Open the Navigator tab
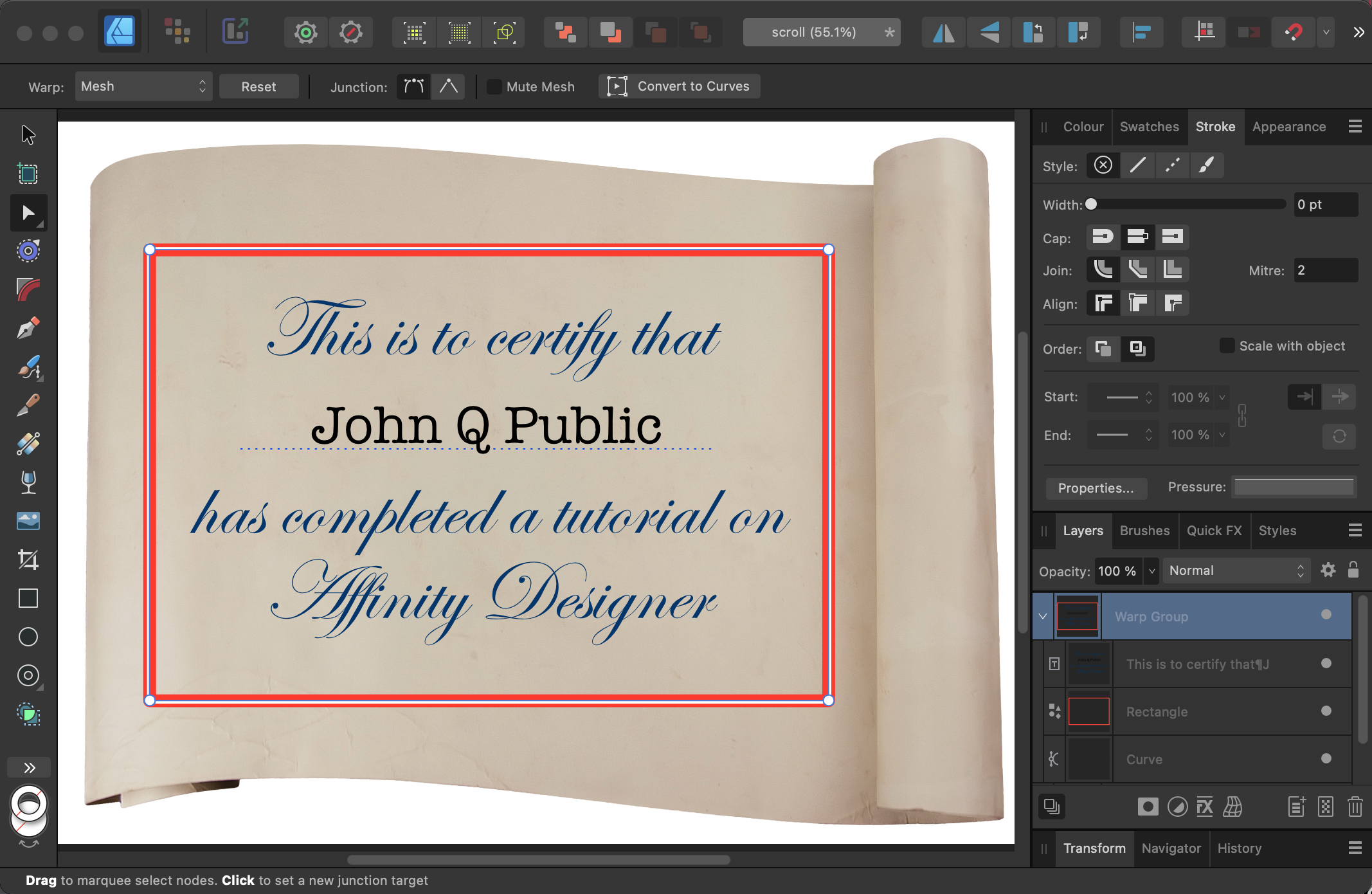Image resolution: width=1372 pixels, height=894 pixels. tap(1171, 848)
